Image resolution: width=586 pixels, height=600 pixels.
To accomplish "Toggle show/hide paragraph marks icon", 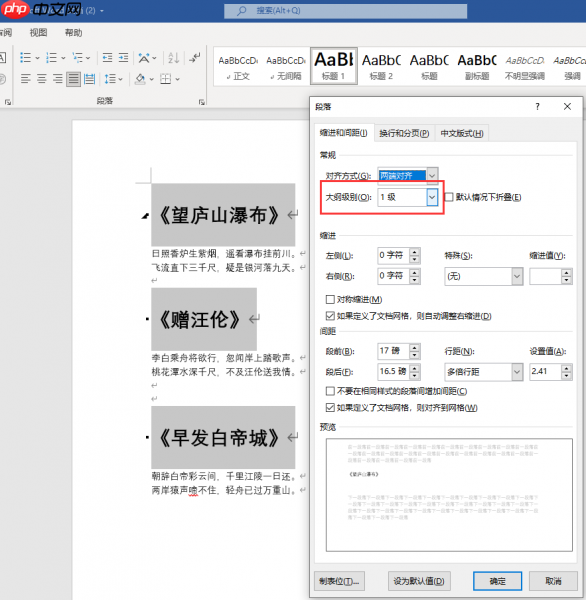I will 195,58.
